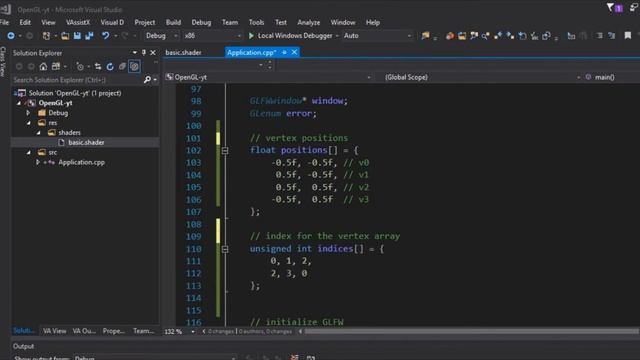Viewport: 640px width, 360px height.
Task: Open the x86 platform dropdown
Action: pyautogui.click(x=212, y=36)
